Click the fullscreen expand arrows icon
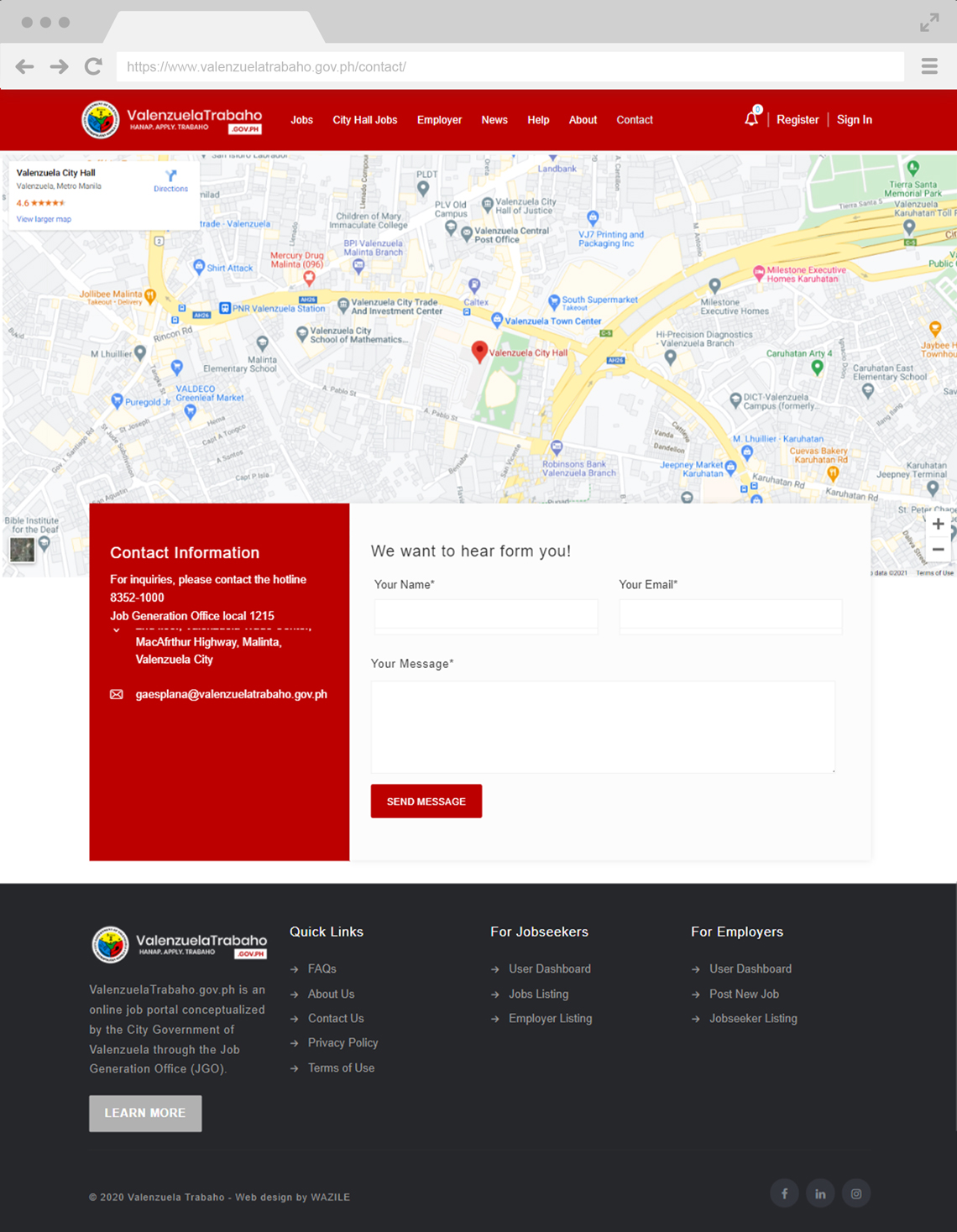Viewport: 957px width, 1232px height. [x=929, y=23]
